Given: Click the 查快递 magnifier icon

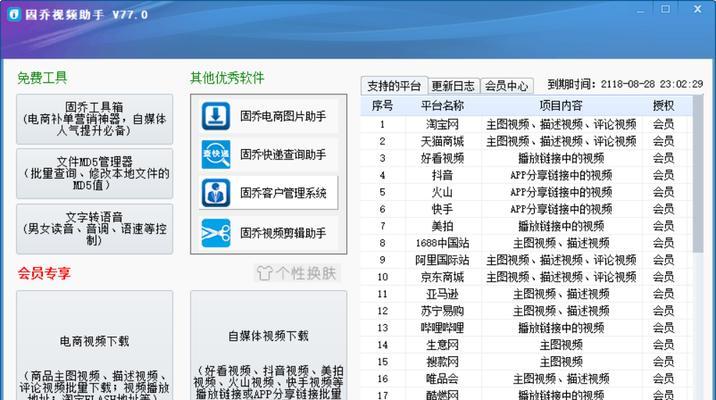Looking at the screenshot, I should pyautogui.click(x=216, y=154).
